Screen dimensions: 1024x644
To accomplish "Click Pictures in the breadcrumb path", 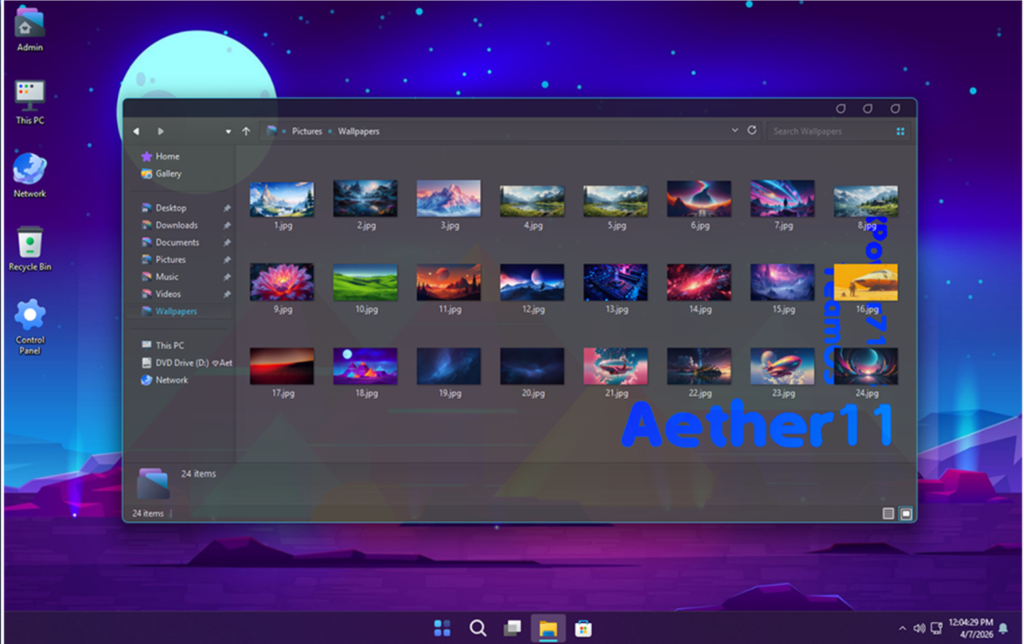I will tap(307, 131).
